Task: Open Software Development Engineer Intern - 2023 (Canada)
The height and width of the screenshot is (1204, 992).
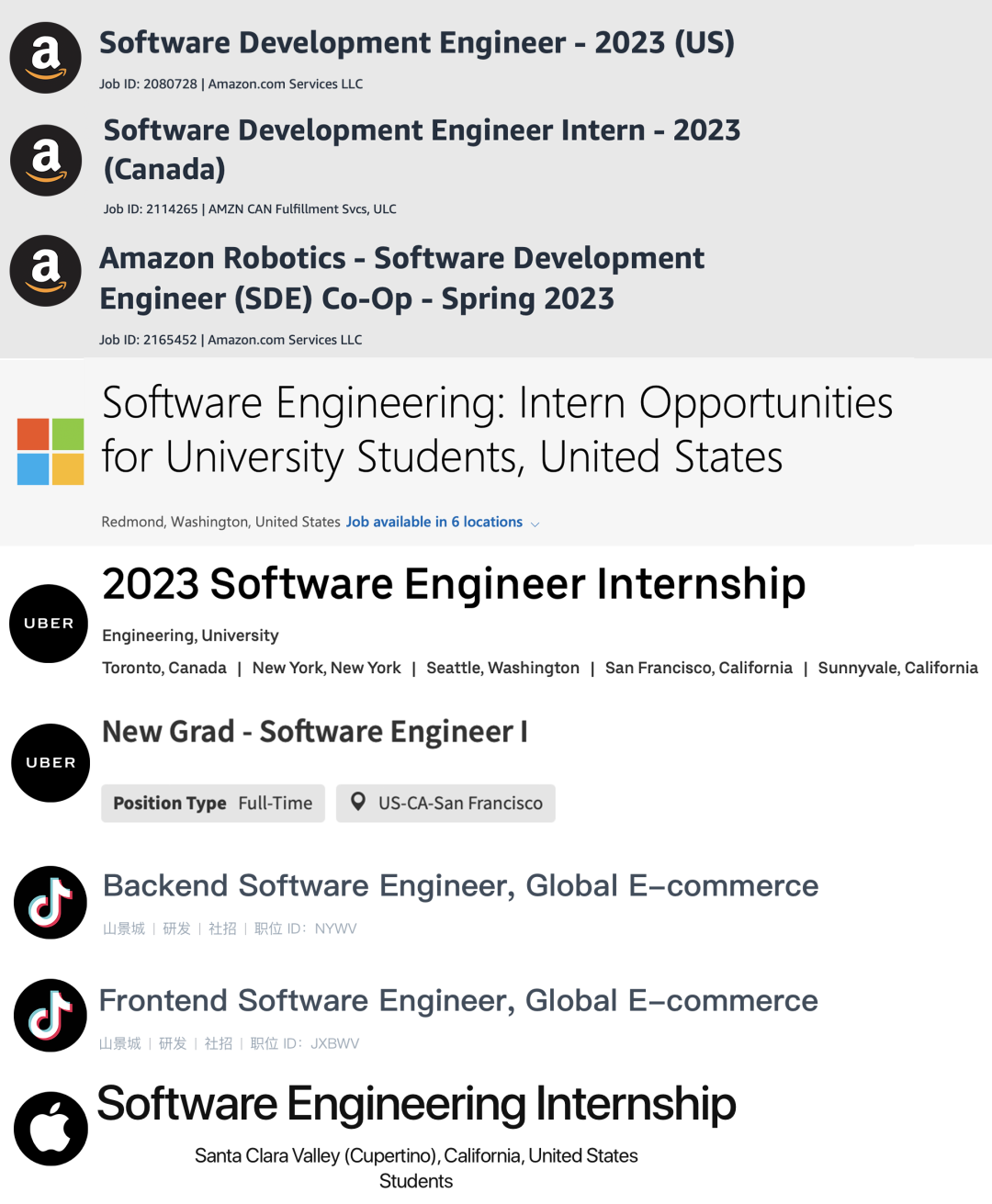Action: (x=422, y=150)
